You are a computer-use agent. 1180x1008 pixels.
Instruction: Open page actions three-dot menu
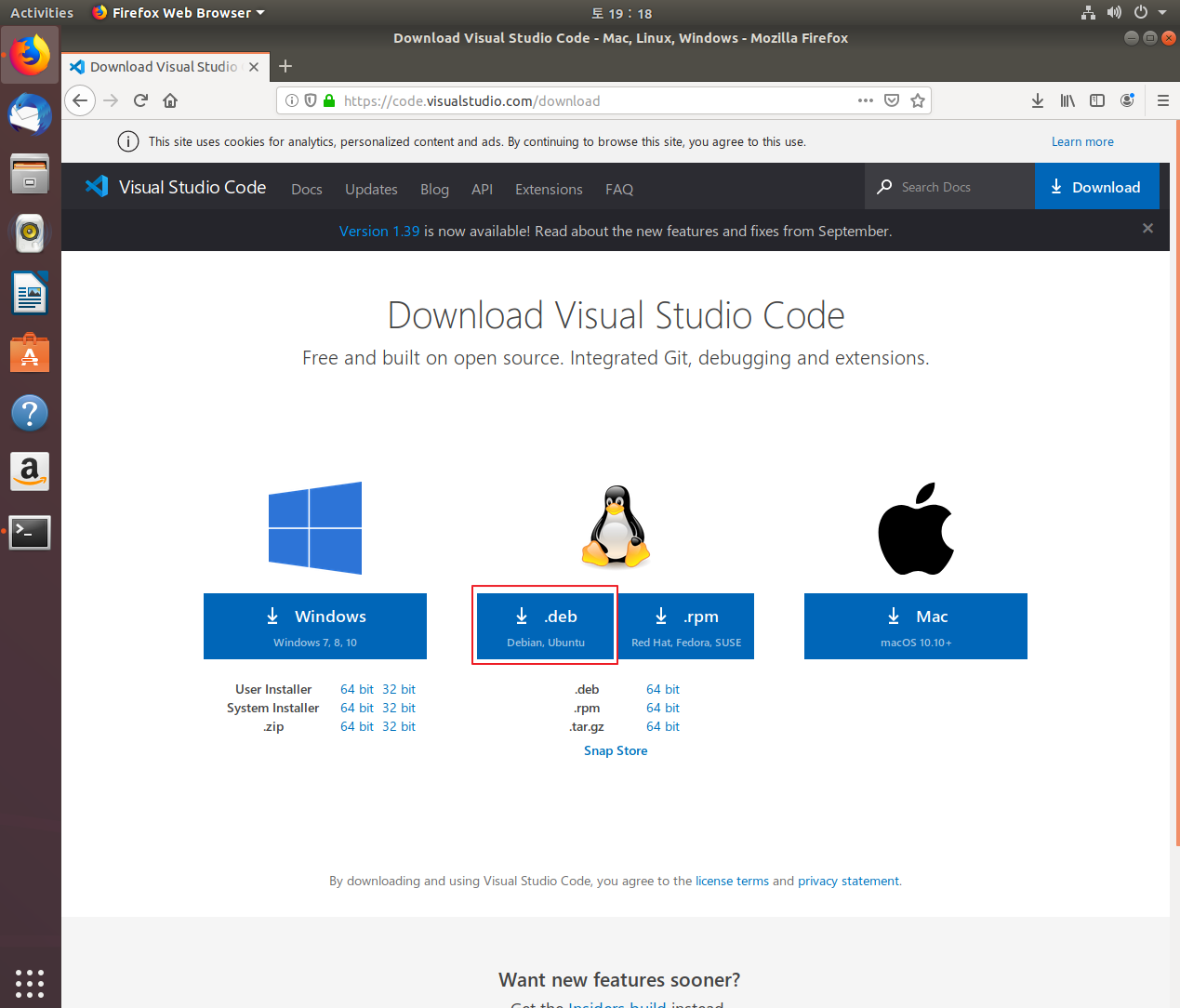click(866, 100)
